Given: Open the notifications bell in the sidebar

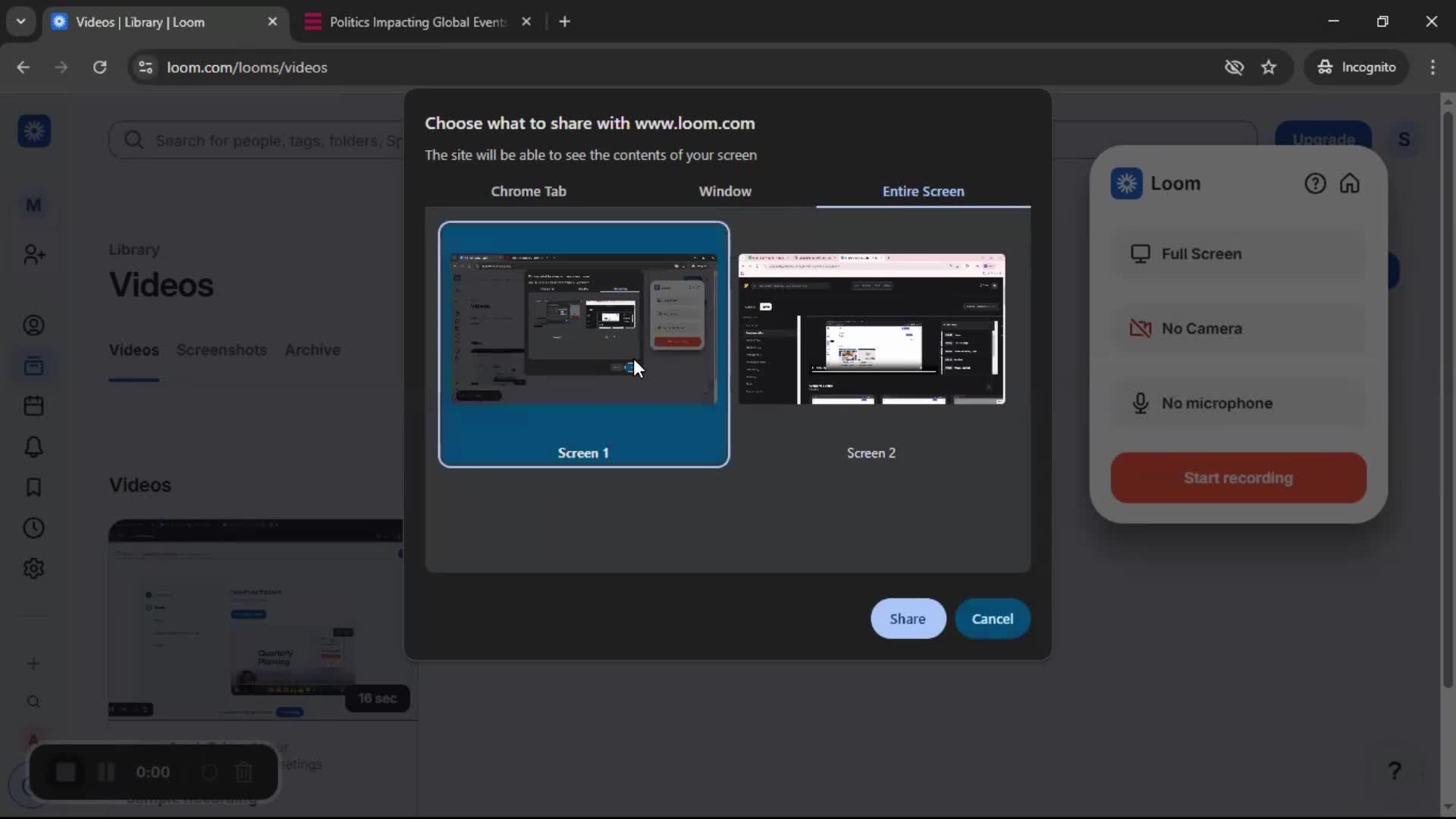Looking at the screenshot, I should tap(33, 447).
